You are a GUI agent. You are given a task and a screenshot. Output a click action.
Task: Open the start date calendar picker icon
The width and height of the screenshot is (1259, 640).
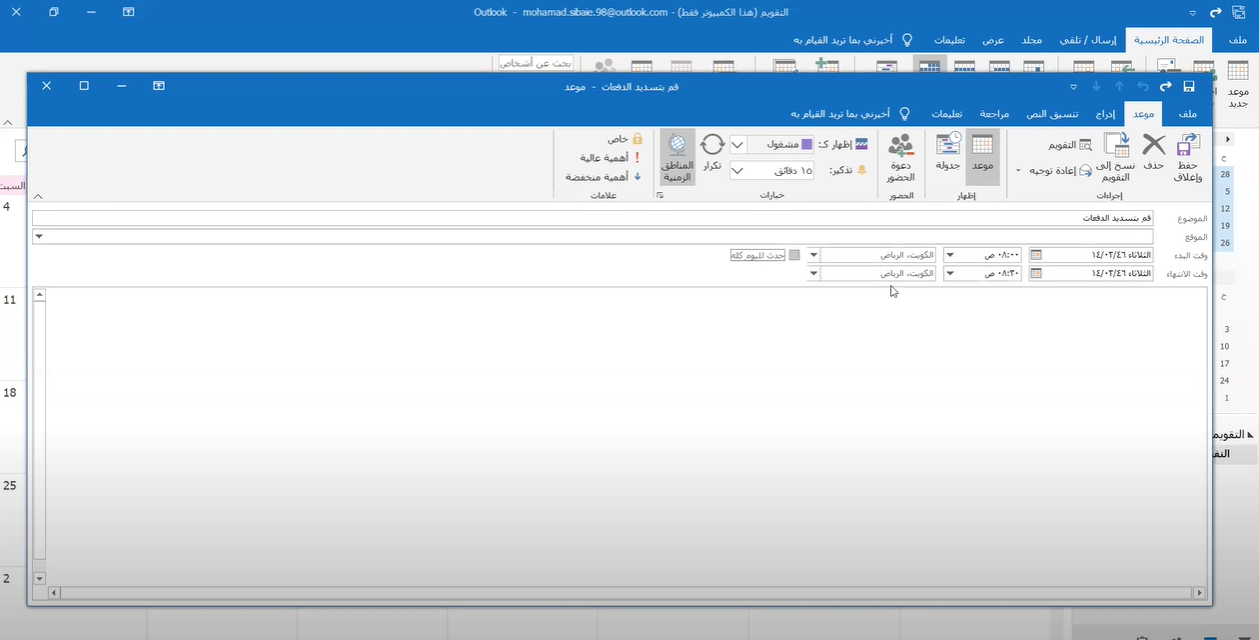[1035, 255]
